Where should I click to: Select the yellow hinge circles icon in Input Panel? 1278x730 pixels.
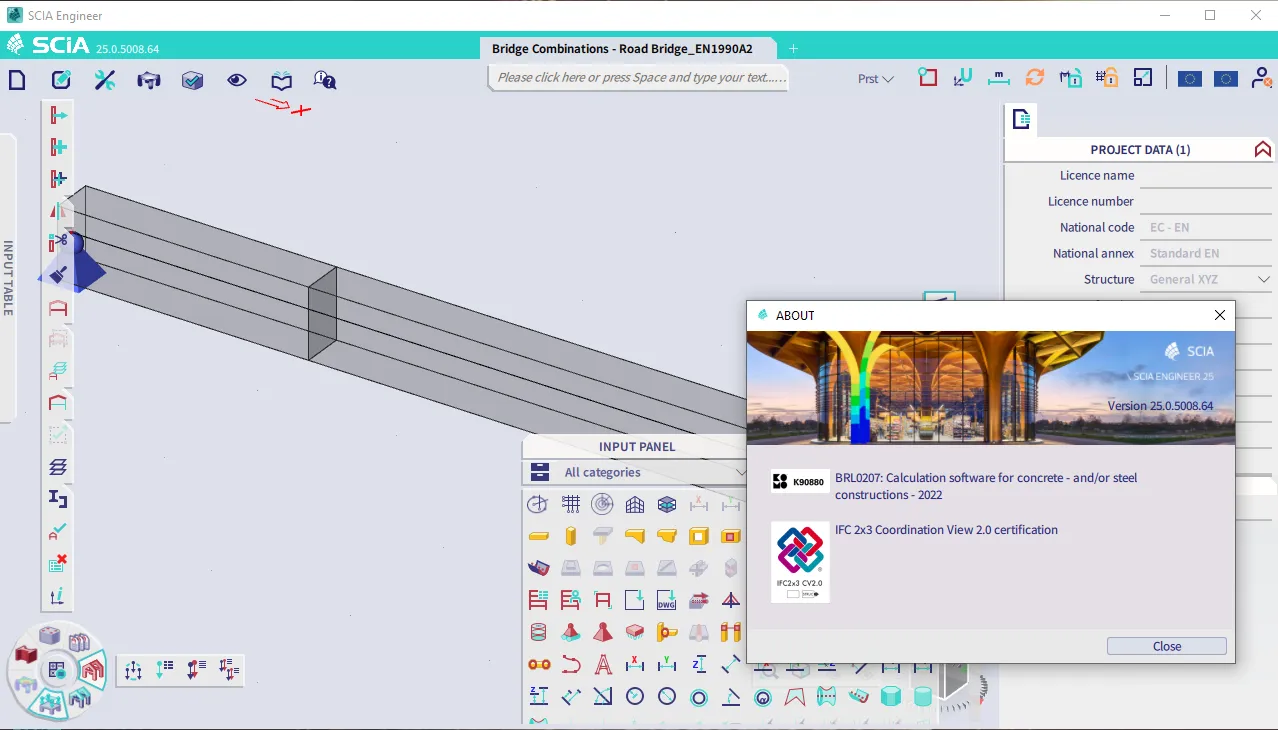[x=539, y=664]
